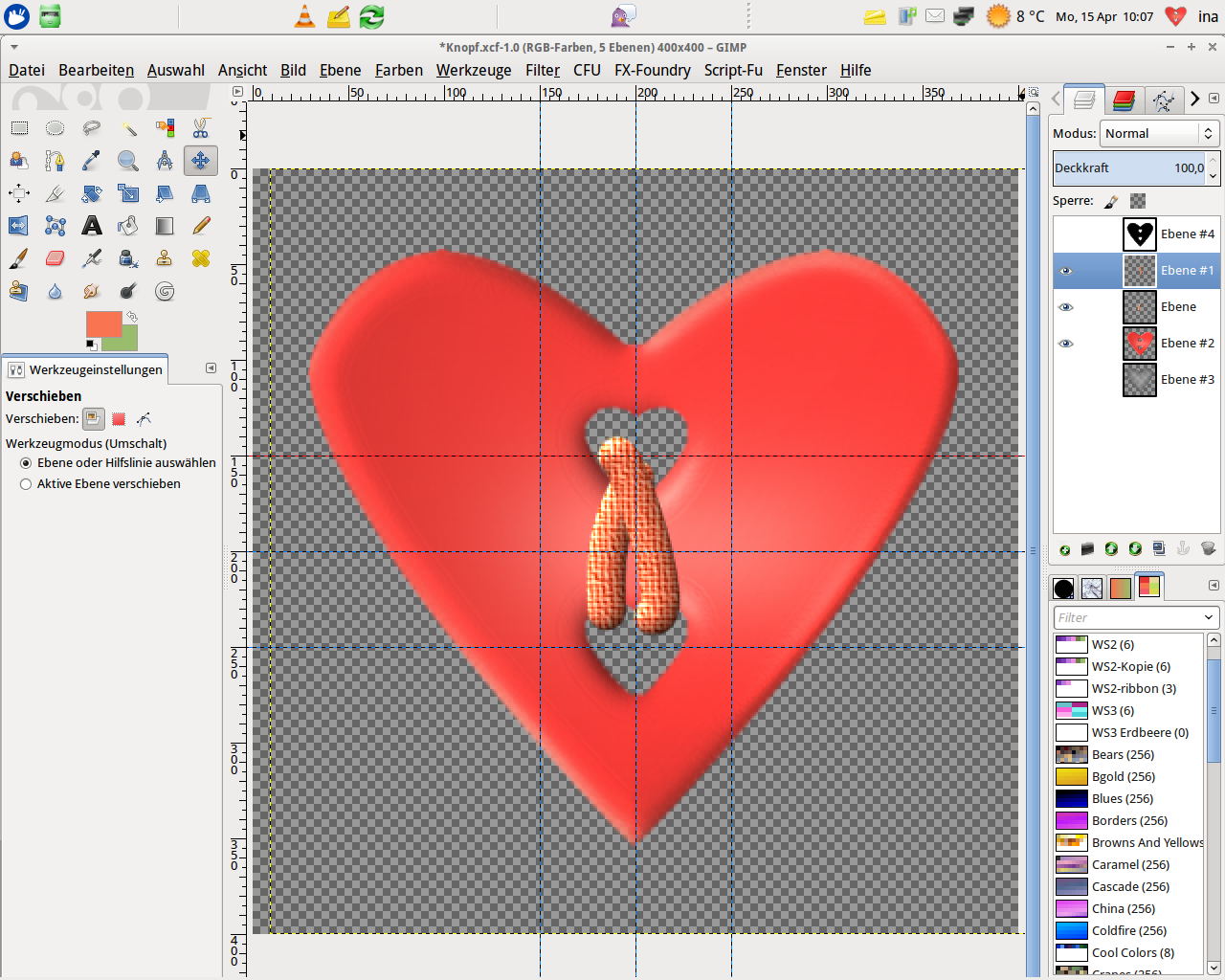The width and height of the screenshot is (1225, 980).
Task: Select the Zoom magnifier tool
Action: click(x=128, y=161)
